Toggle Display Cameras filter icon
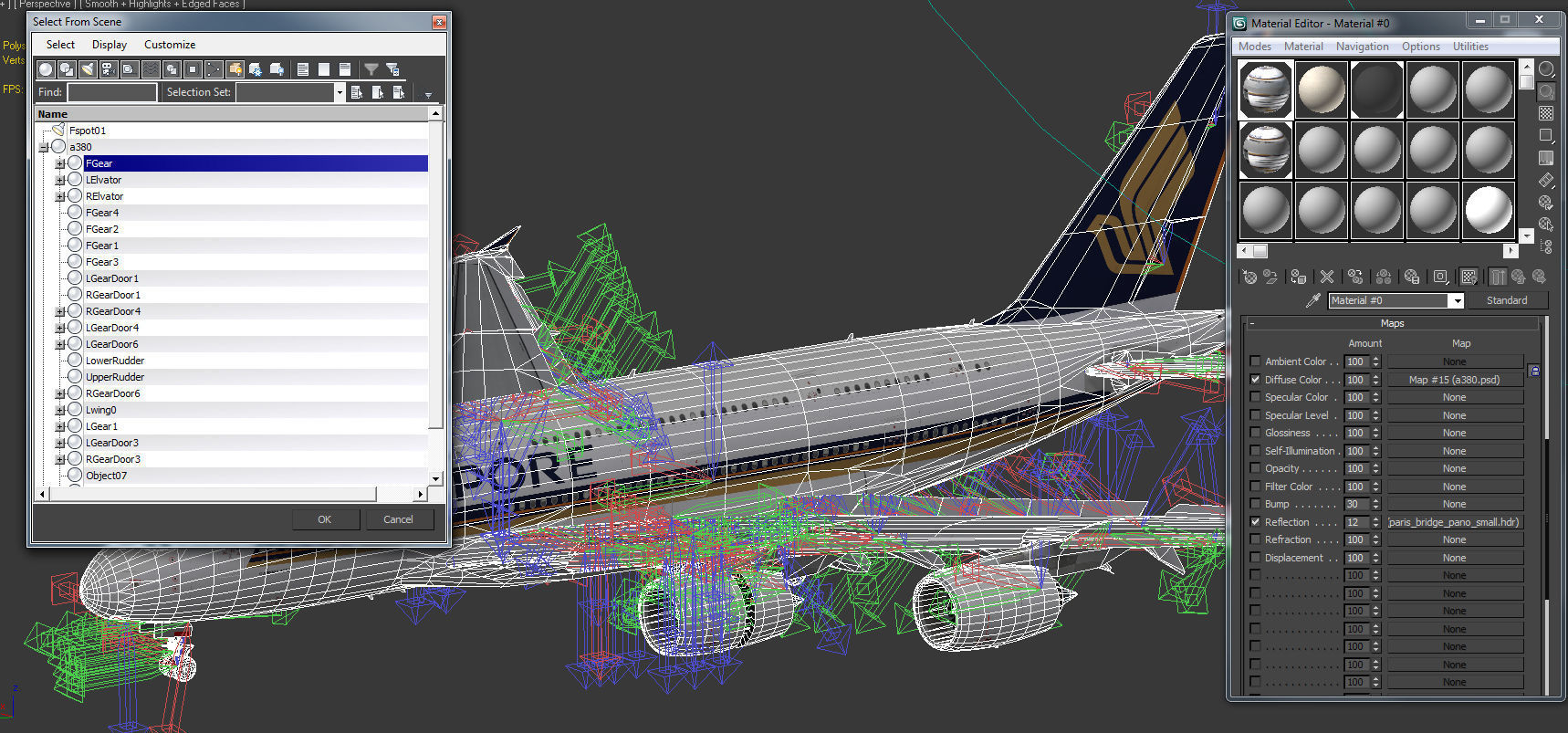 [x=109, y=69]
